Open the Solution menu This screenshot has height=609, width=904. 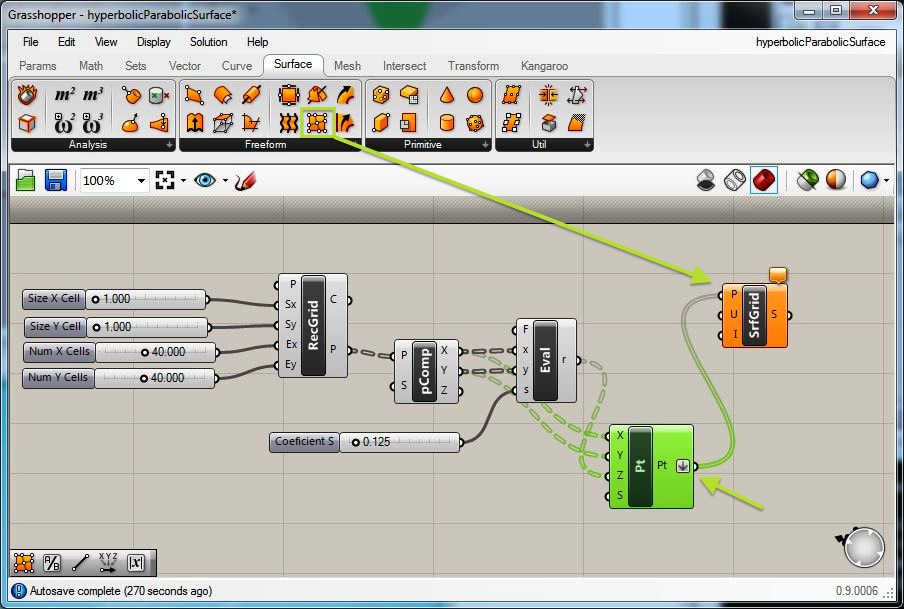click(208, 42)
